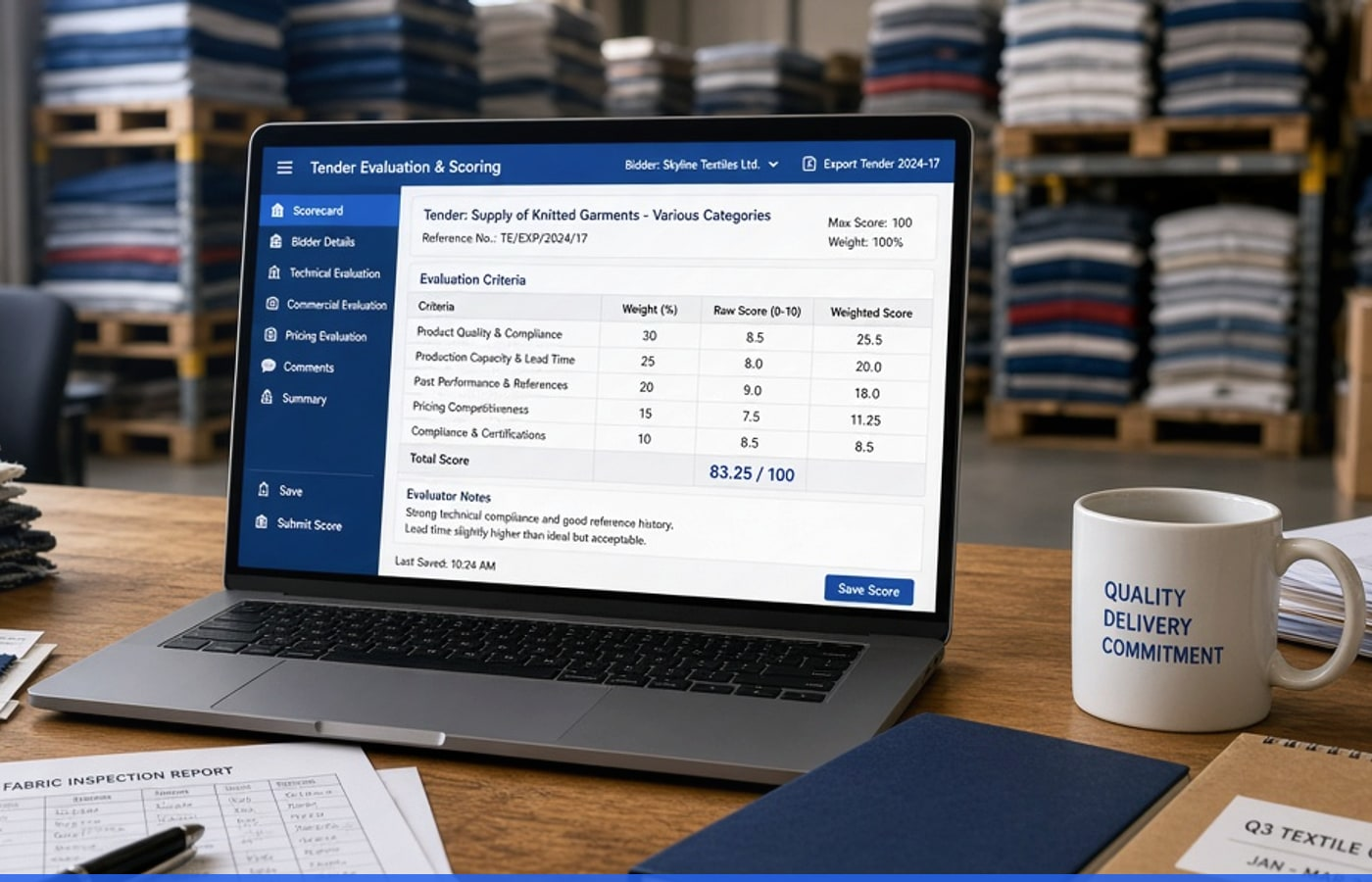This screenshot has width=1372, height=882.
Task: Click Submit Score in the sidebar
Action: tap(310, 524)
